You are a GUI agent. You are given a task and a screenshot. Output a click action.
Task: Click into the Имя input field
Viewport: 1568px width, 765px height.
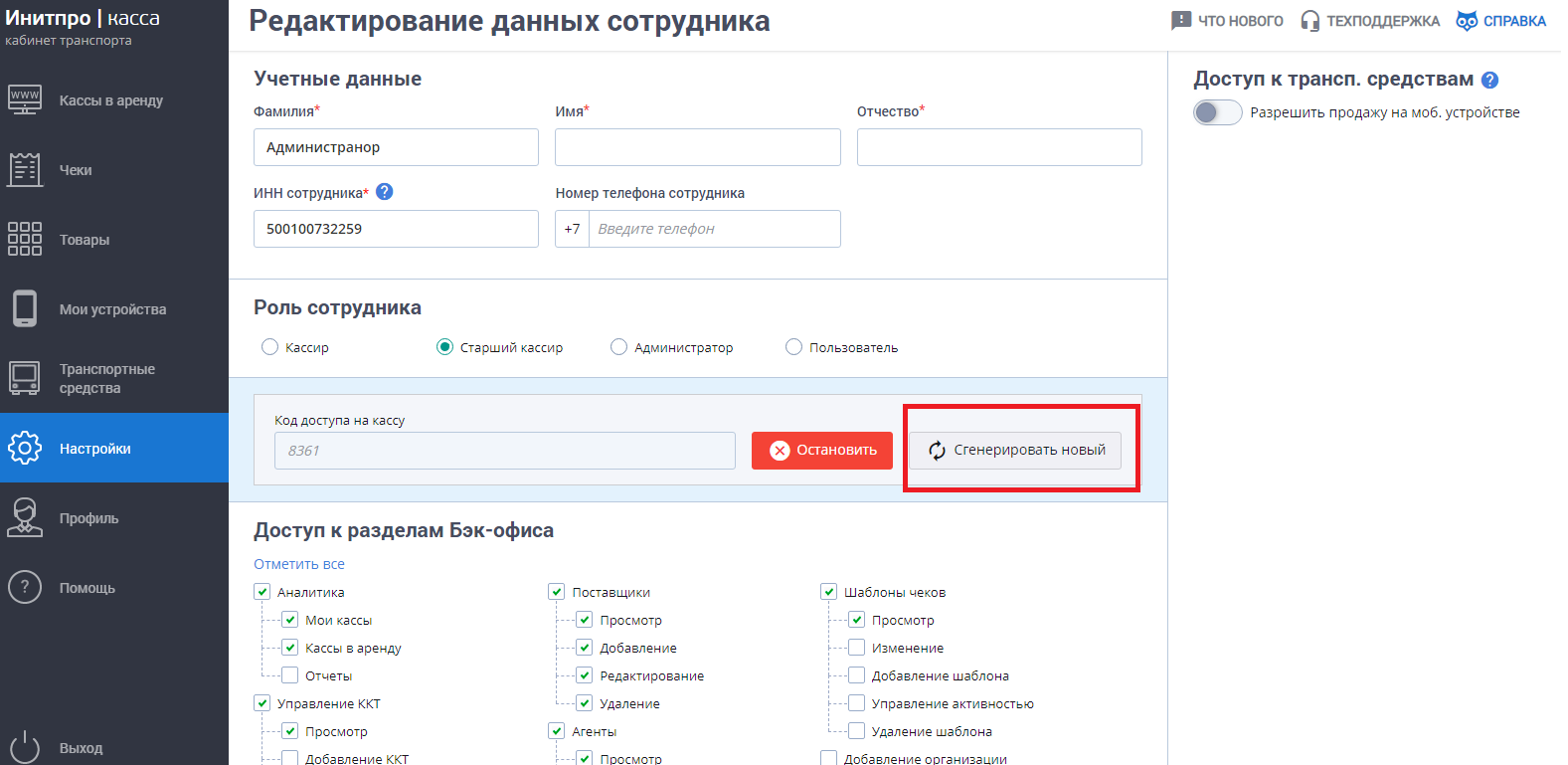click(x=697, y=147)
